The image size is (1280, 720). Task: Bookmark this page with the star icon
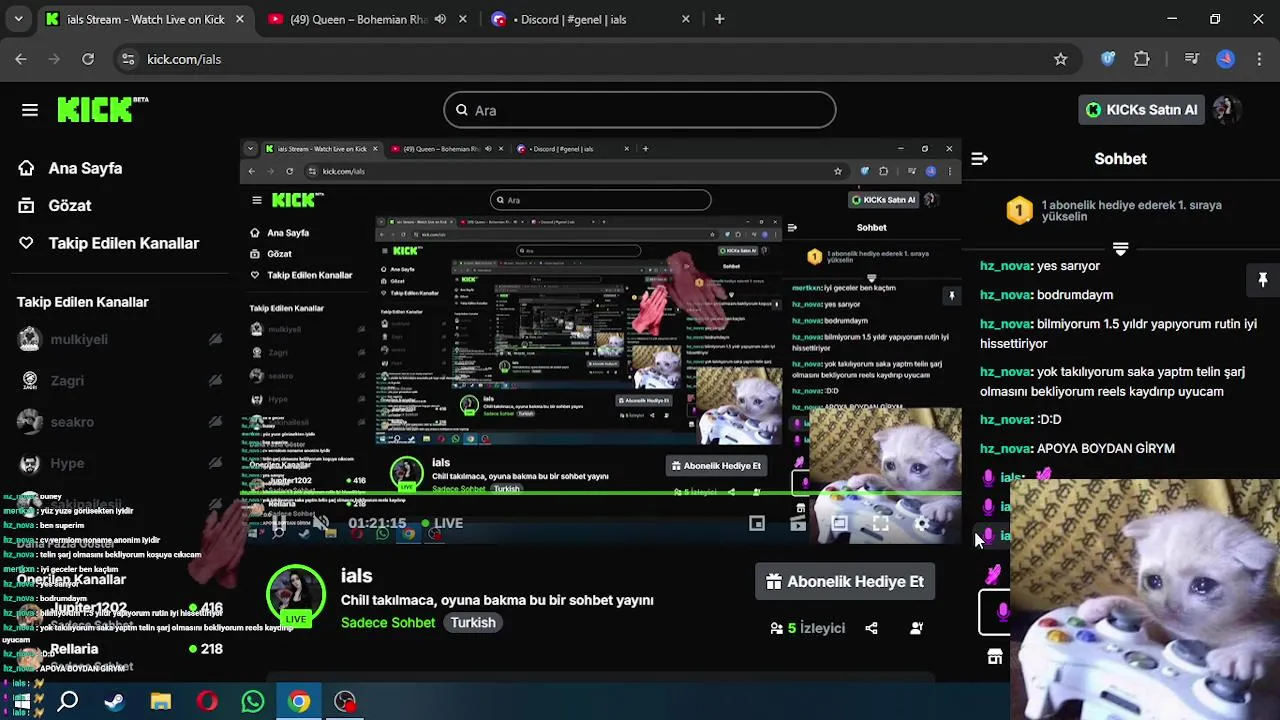click(1060, 59)
